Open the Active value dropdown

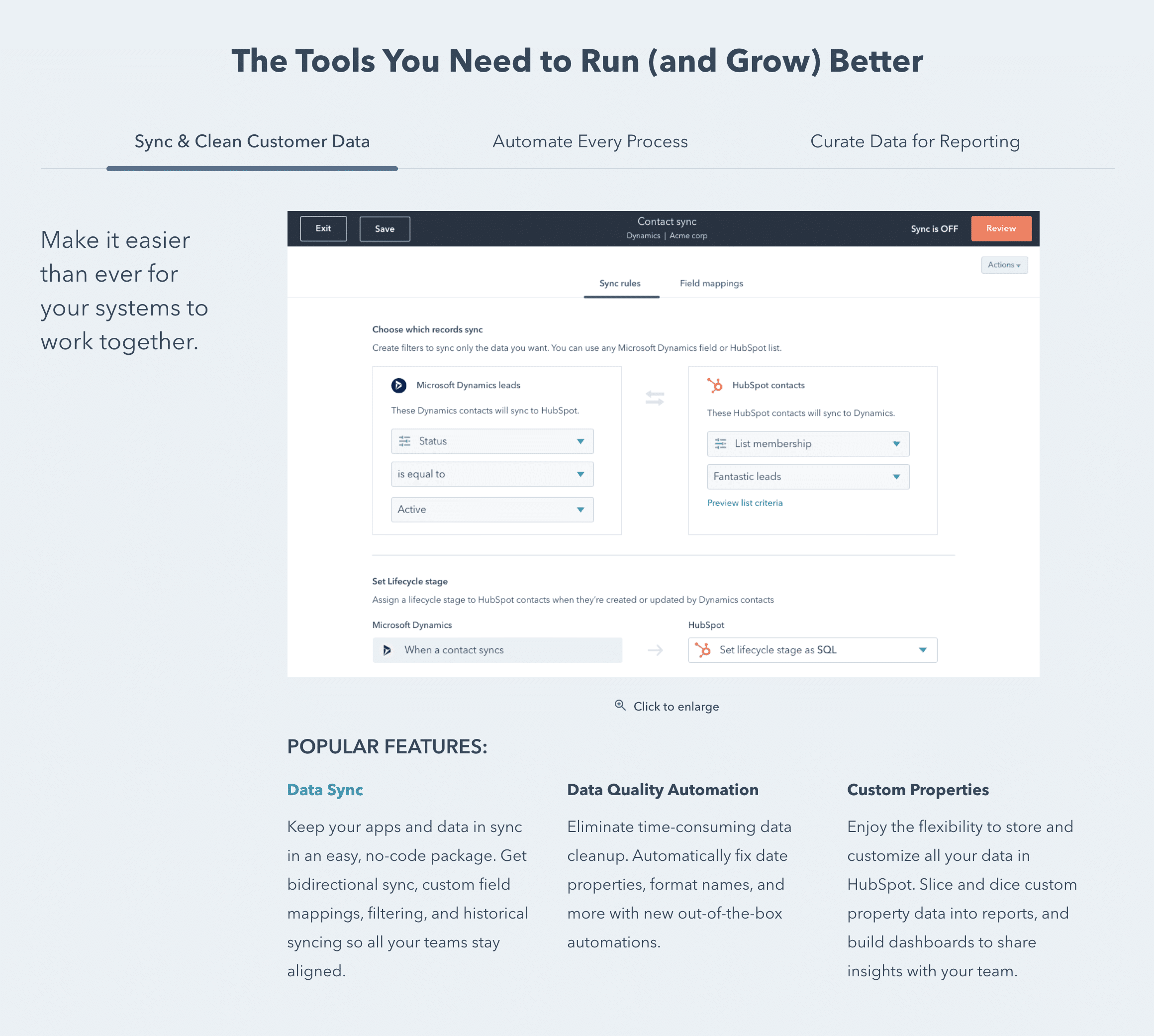[492, 510]
